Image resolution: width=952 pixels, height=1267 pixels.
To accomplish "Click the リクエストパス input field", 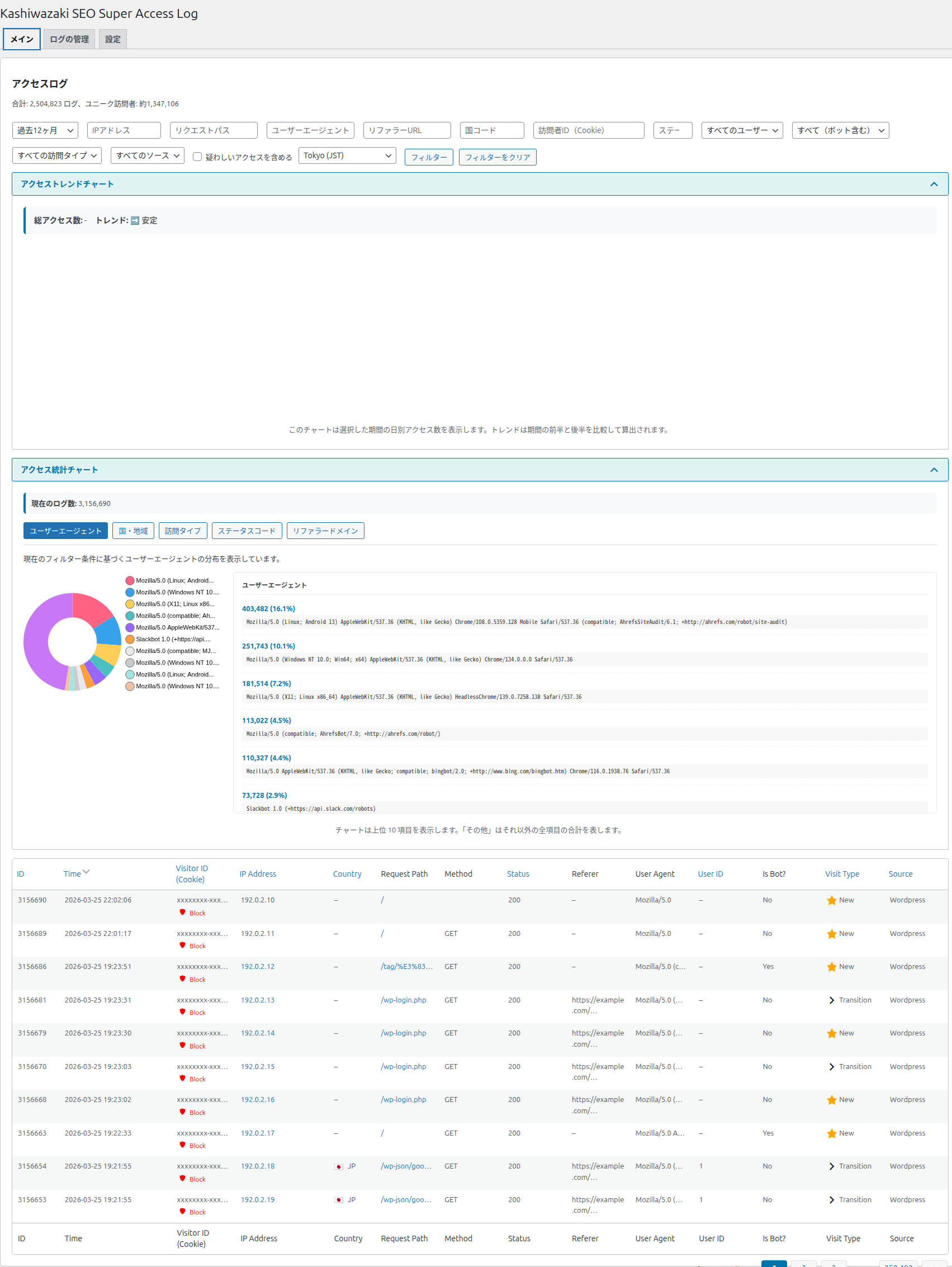I will click(x=214, y=131).
